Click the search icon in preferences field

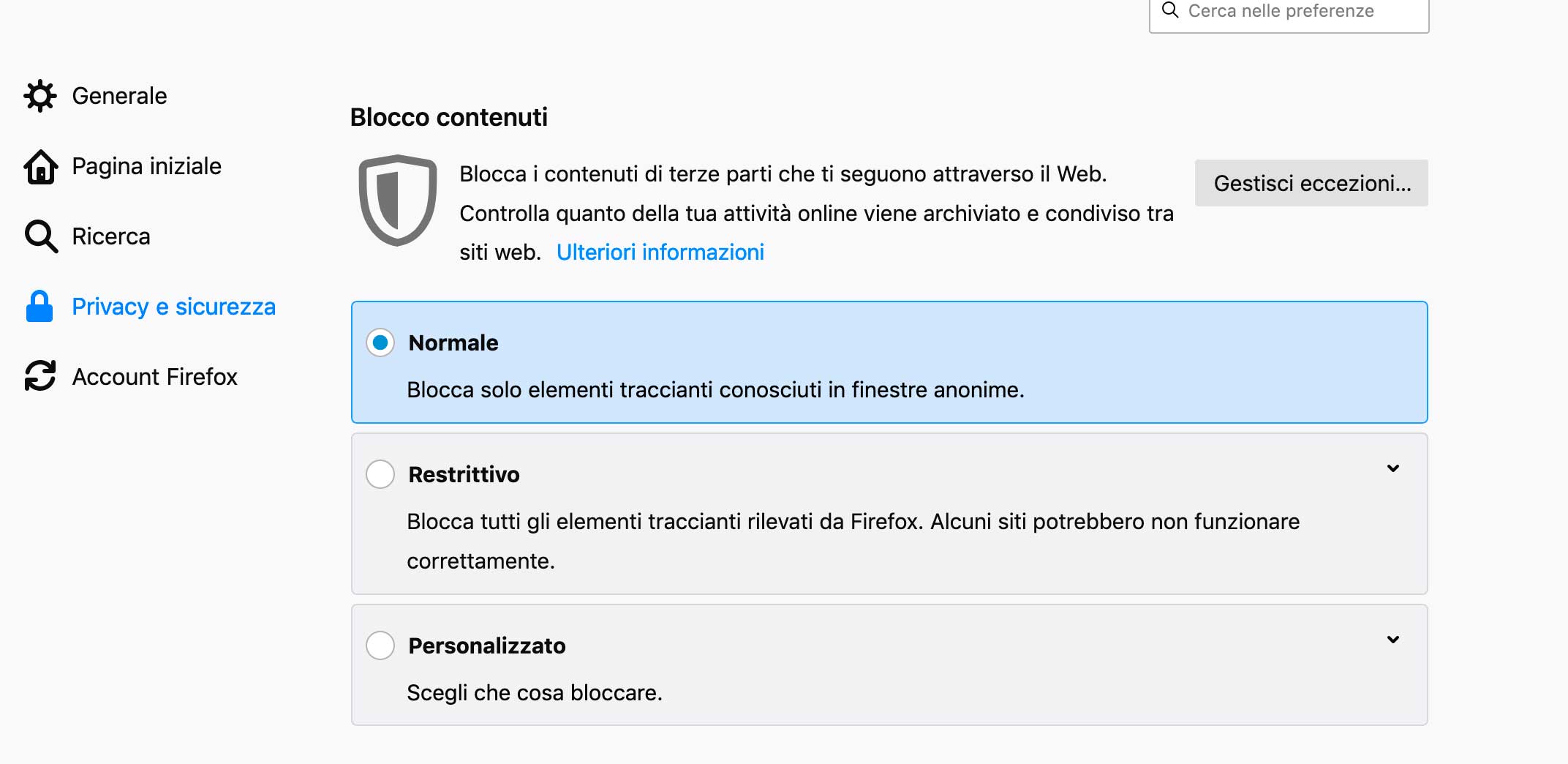tap(1170, 10)
